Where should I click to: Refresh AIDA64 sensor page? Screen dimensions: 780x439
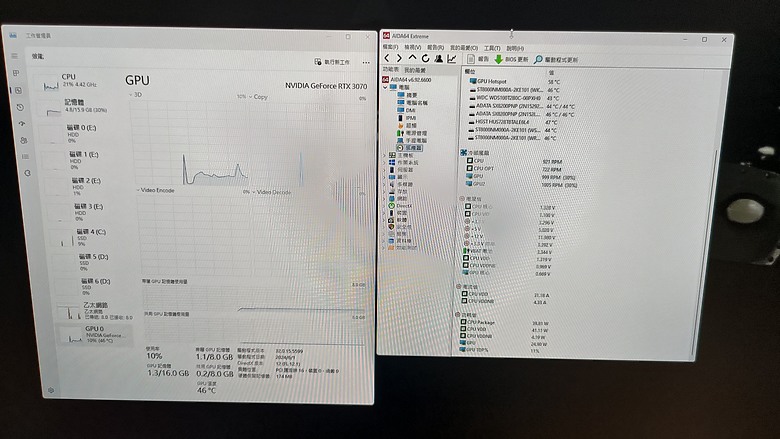pos(425,59)
